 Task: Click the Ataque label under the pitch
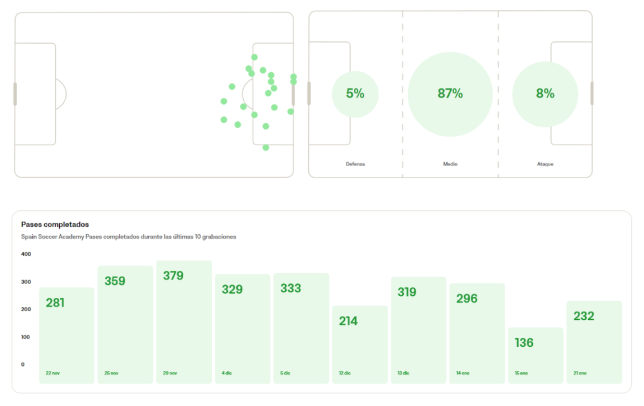point(545,164)
